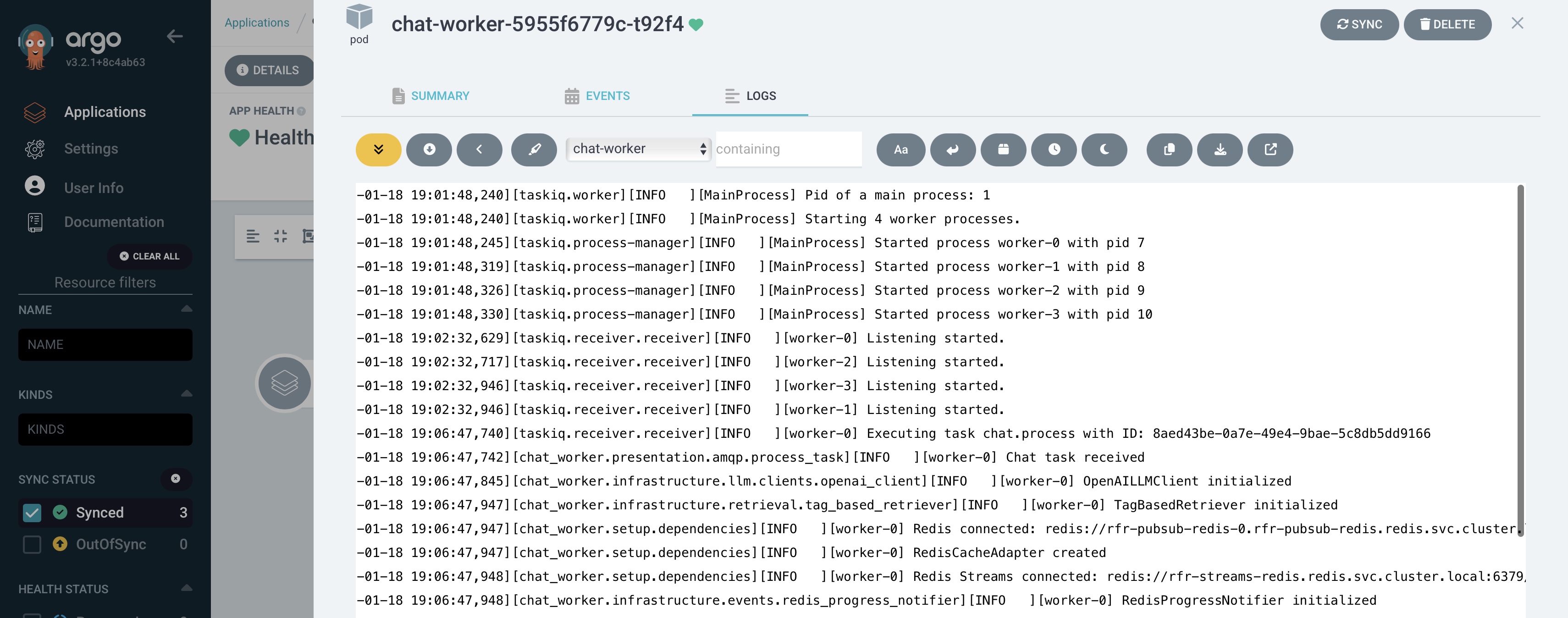Open logs in new window
Image resolution: width=1568 pixels, height=618 pixels.
click(1270, 150)
